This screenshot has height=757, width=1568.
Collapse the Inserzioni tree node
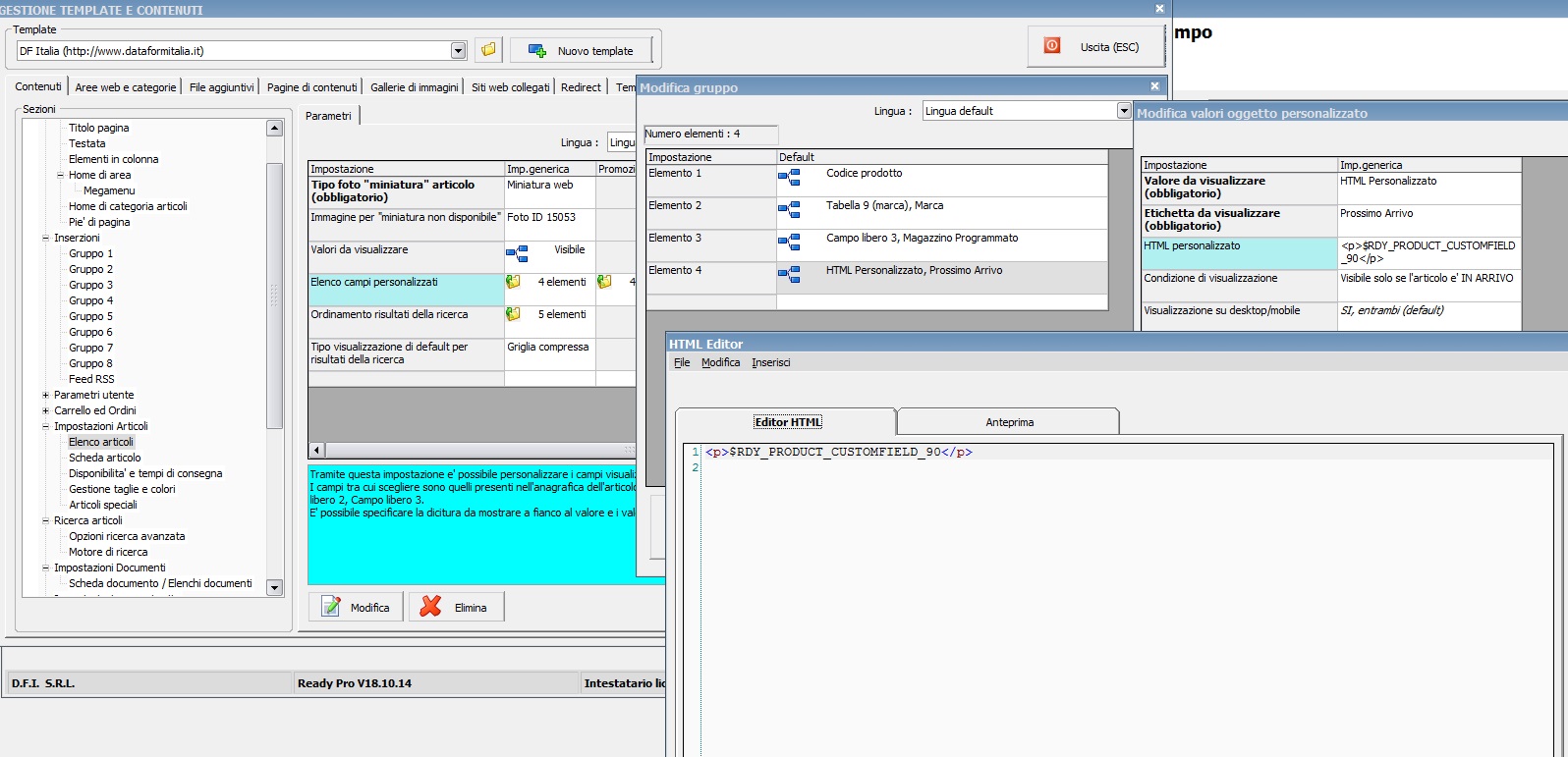pyautogui.click(x=45, y=238)
